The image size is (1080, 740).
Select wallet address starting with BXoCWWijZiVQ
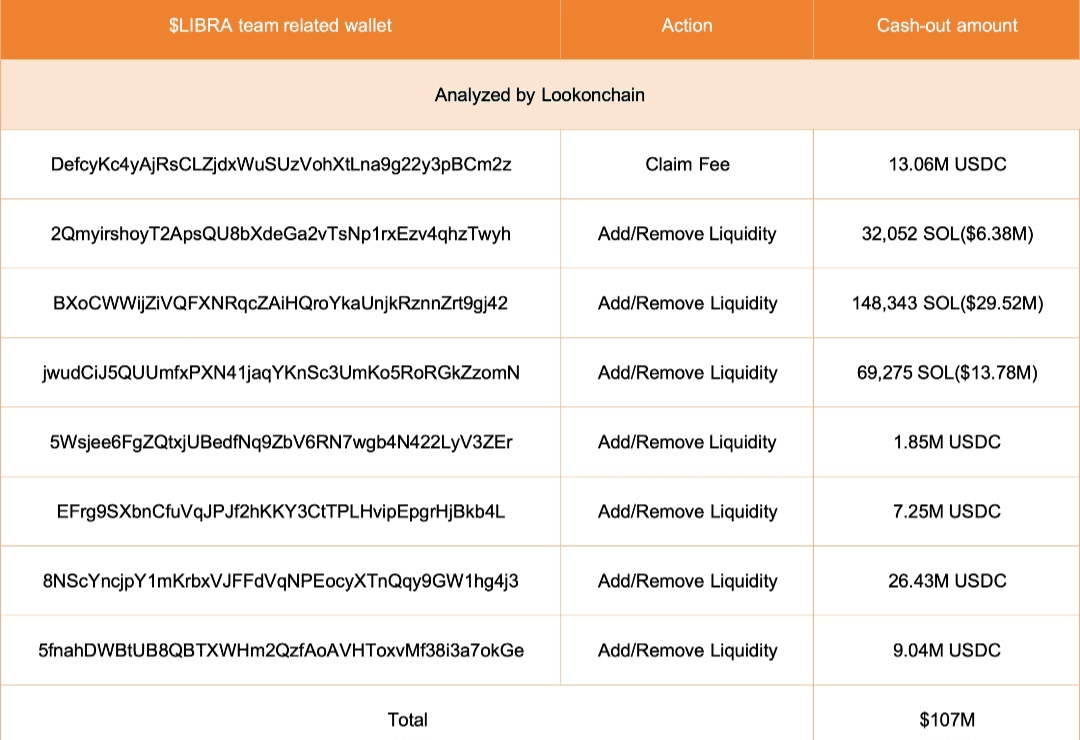pyautogui.click(x=280, y=304)
